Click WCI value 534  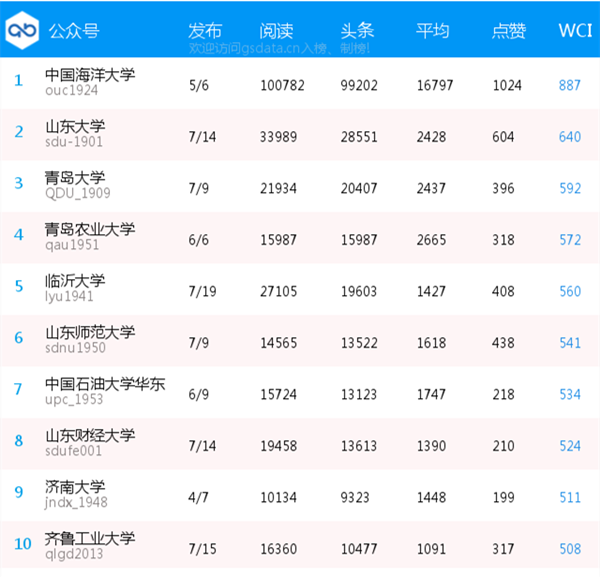pyautogui.click(x=570, y=394)
